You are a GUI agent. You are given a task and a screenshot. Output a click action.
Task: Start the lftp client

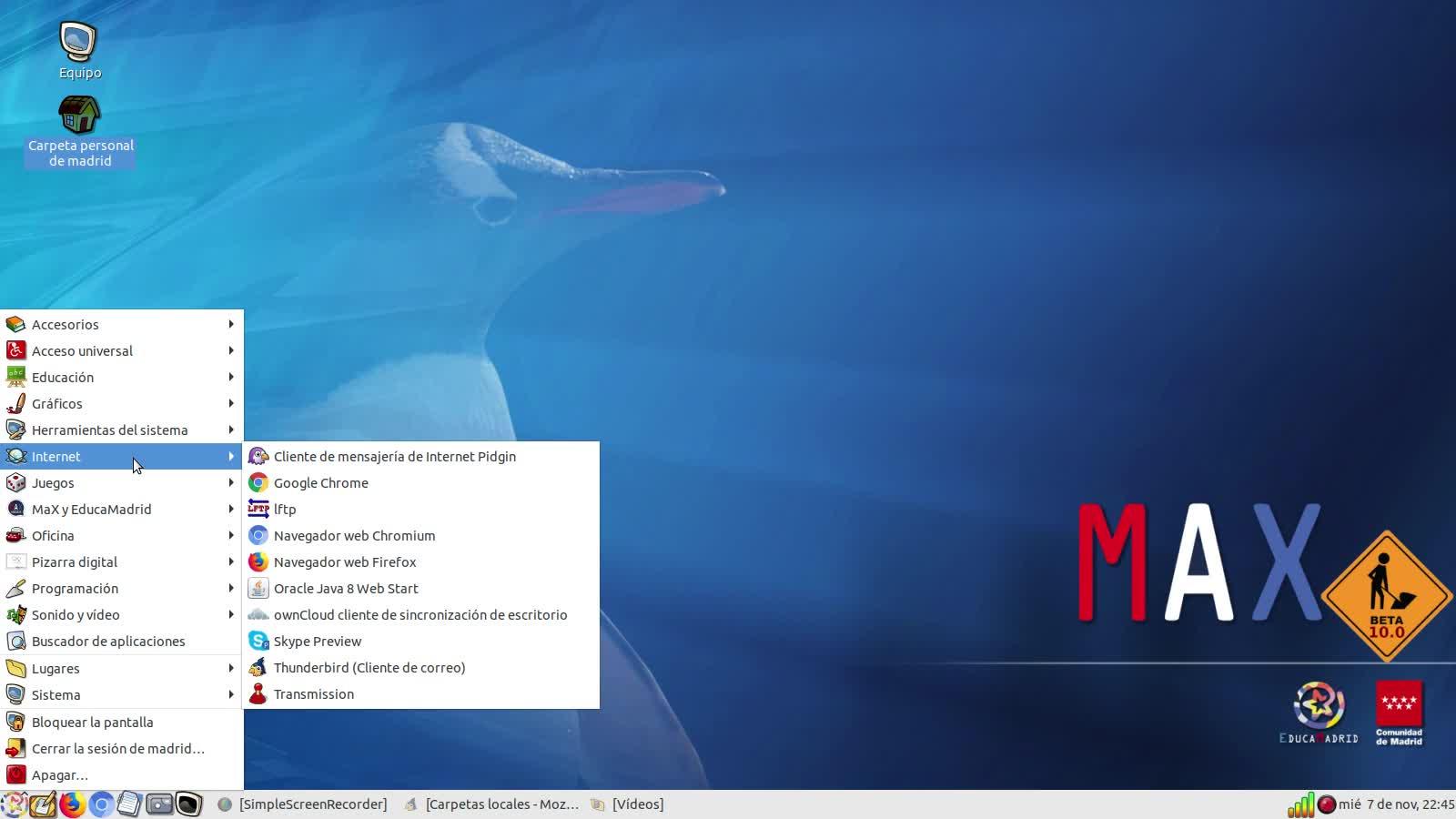click(x=420, y=510)
